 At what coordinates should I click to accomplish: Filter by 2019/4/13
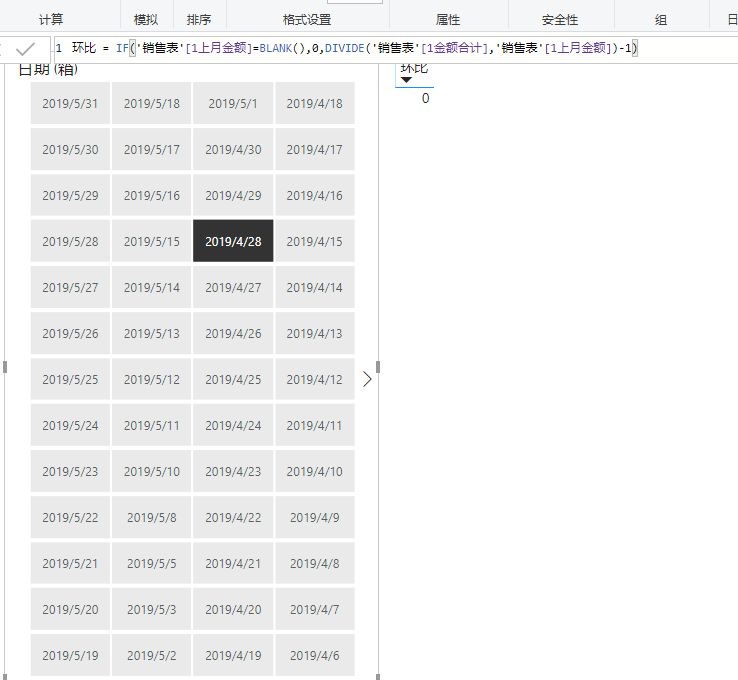(315, 333)
